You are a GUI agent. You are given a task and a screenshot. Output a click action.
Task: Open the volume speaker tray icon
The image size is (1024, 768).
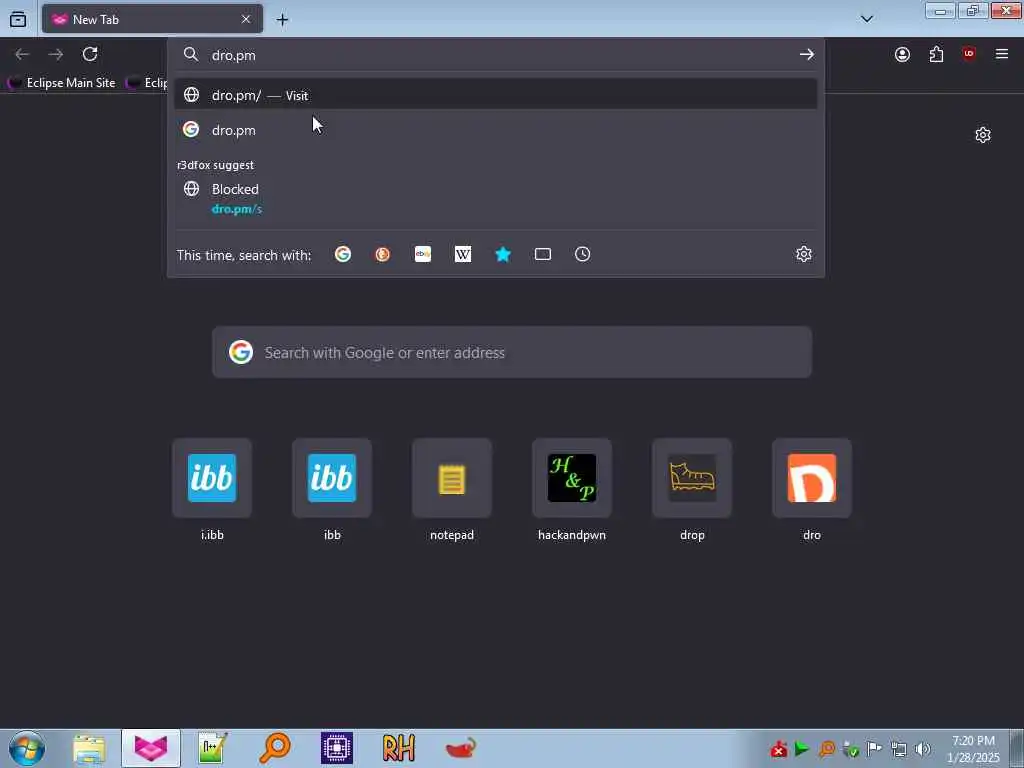coord(923,749)
